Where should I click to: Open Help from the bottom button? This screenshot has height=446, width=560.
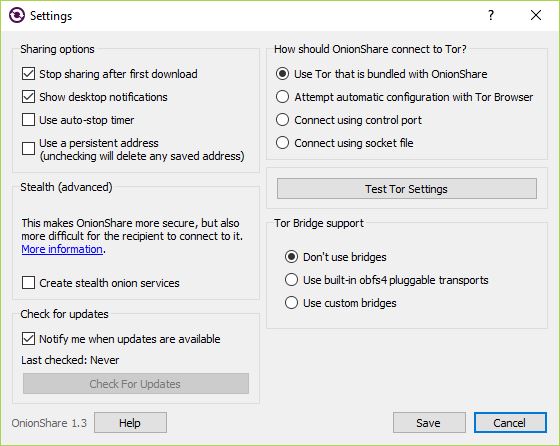click(x=130, y=423)
